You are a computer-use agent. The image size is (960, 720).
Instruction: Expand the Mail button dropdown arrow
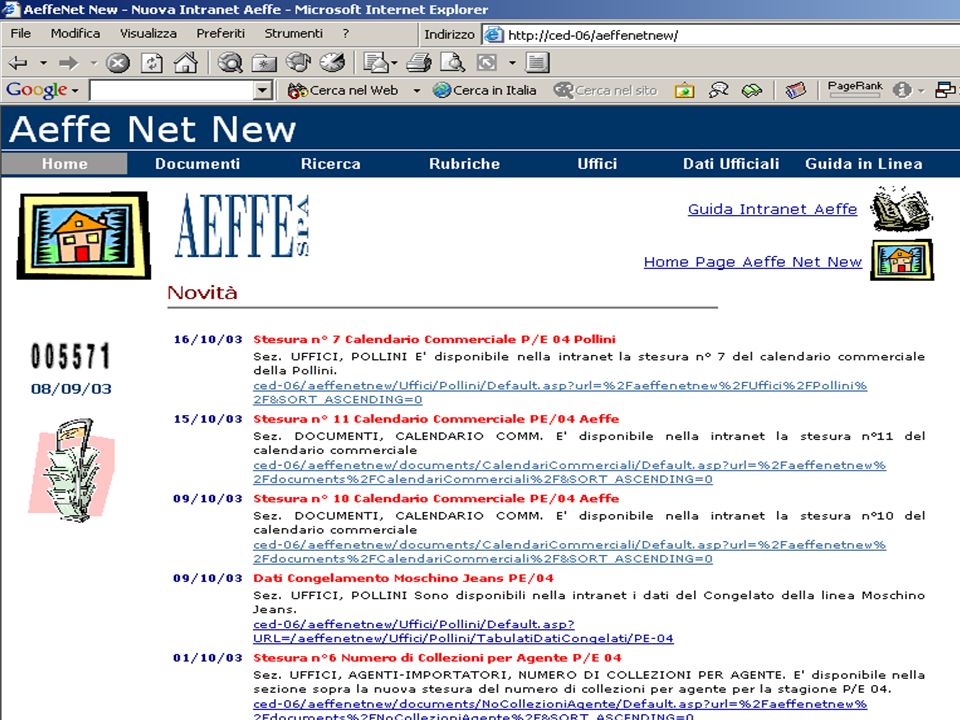pos(394,62)
